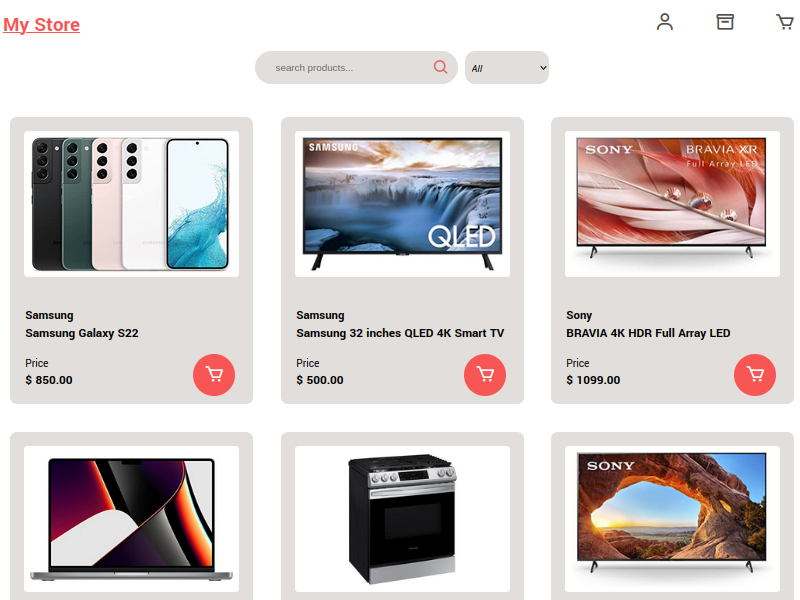The width and height of the screenshot is (800, 600).
Task: Click the $ 850.00 price text
Action: (49, 380)
